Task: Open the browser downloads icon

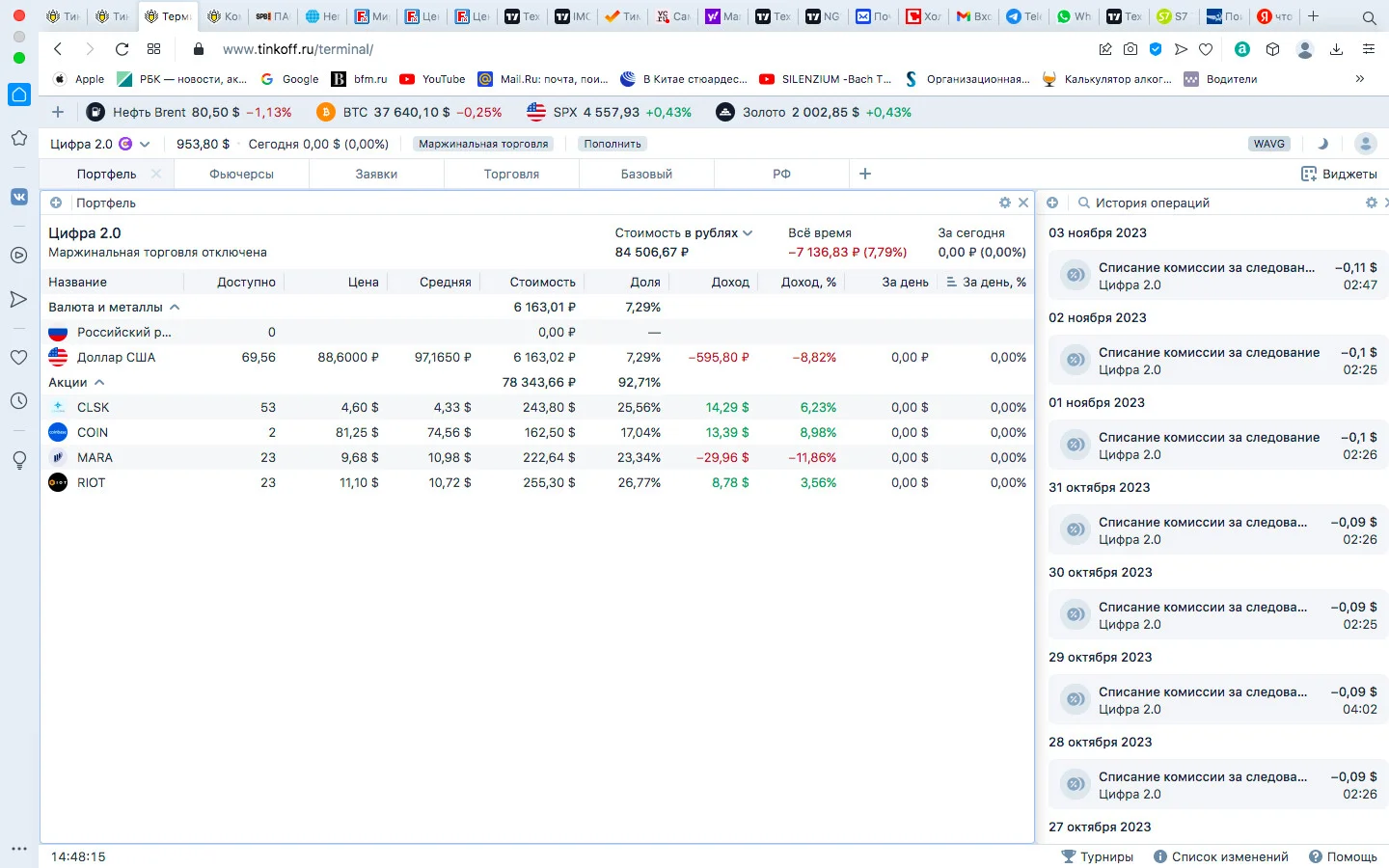Action: (x=1336, y=49)
